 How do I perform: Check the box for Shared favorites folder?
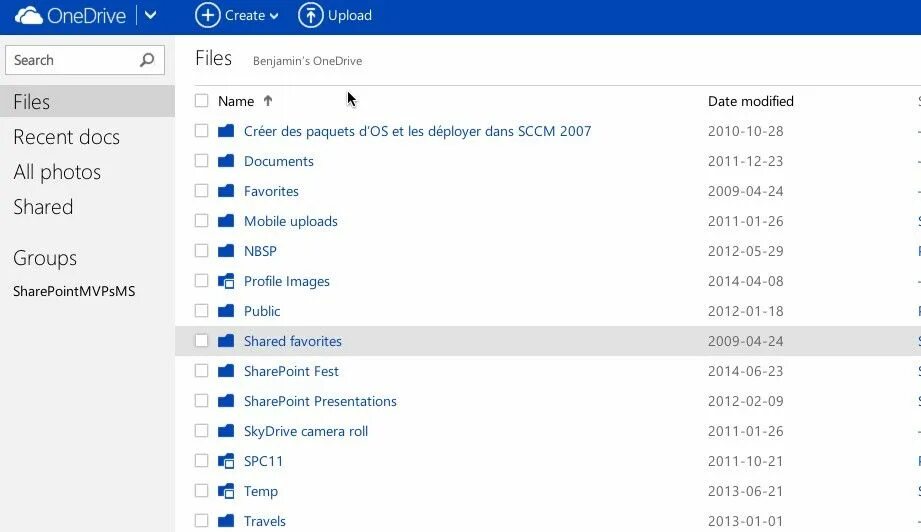(201, 341)
